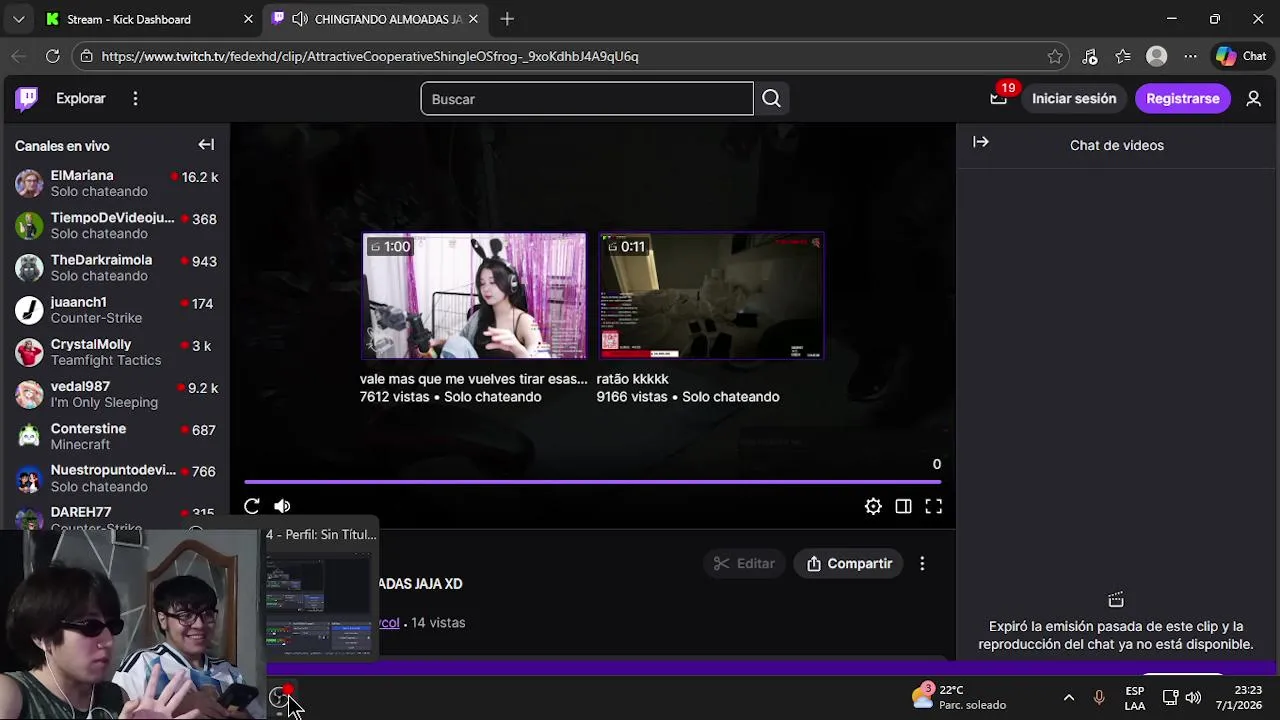The height and width of the screenshot is (720, 1280).
Task: Close the Kick Dashboard tab
Action: click(x=248, y=19)
